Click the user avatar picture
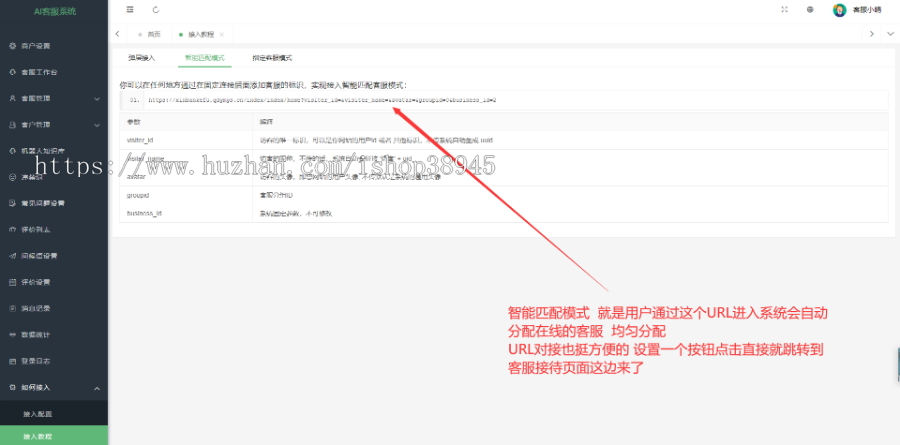900x445 pixels. 839,10
